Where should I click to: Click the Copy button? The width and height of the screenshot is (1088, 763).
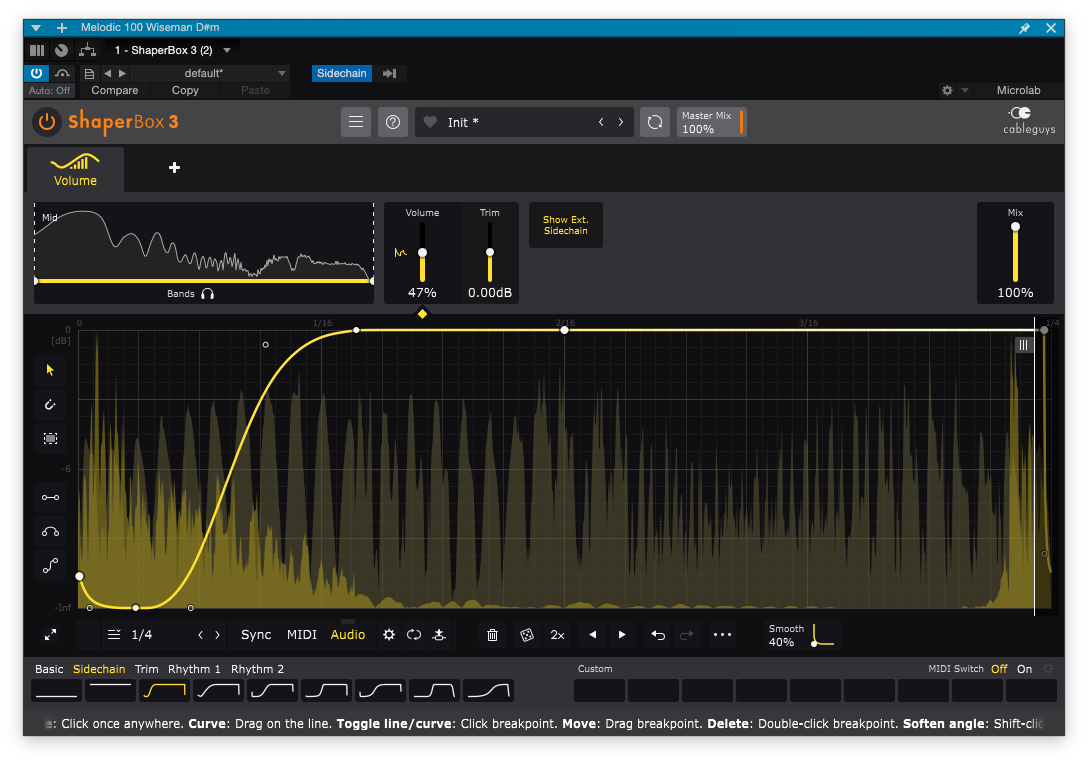(185, 90)
